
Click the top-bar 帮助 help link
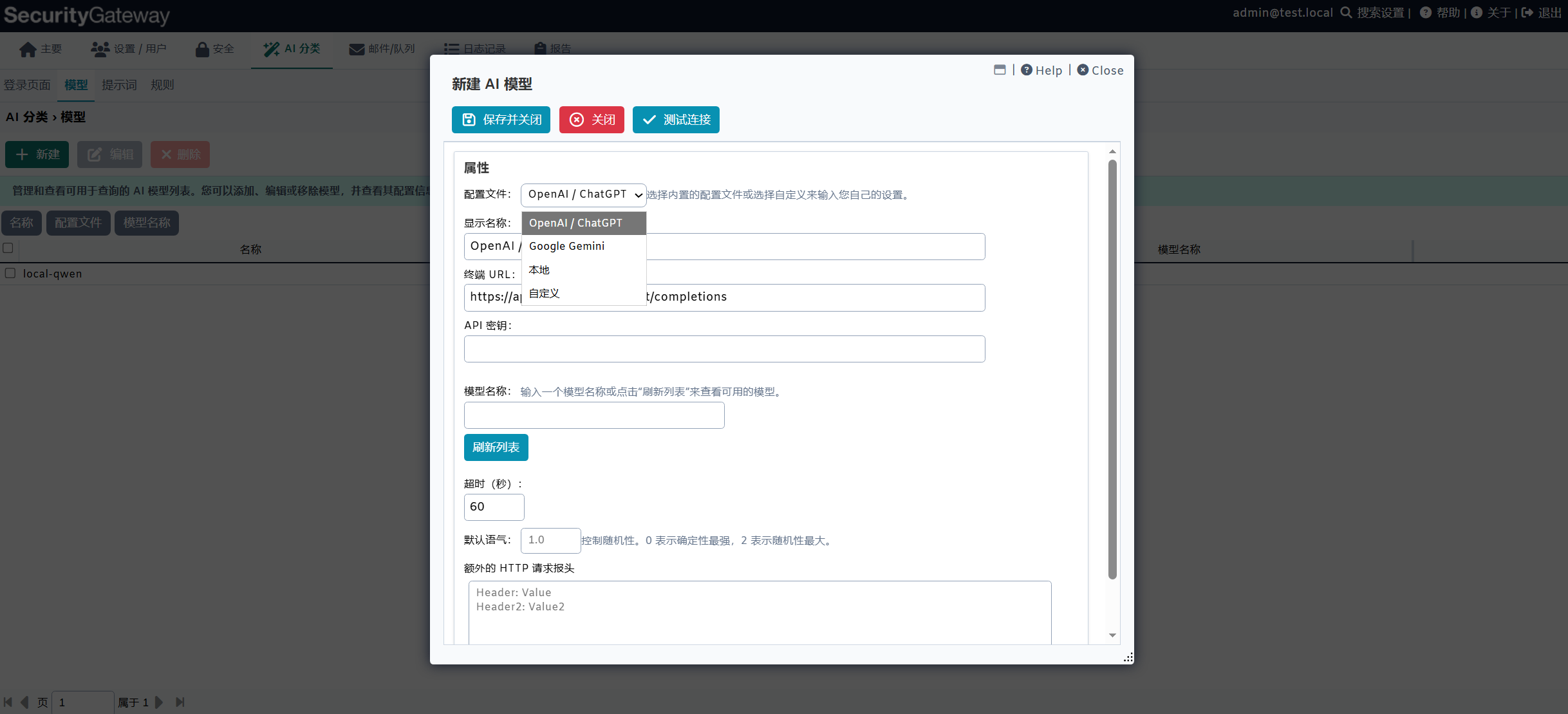[x=1440, y=13]
